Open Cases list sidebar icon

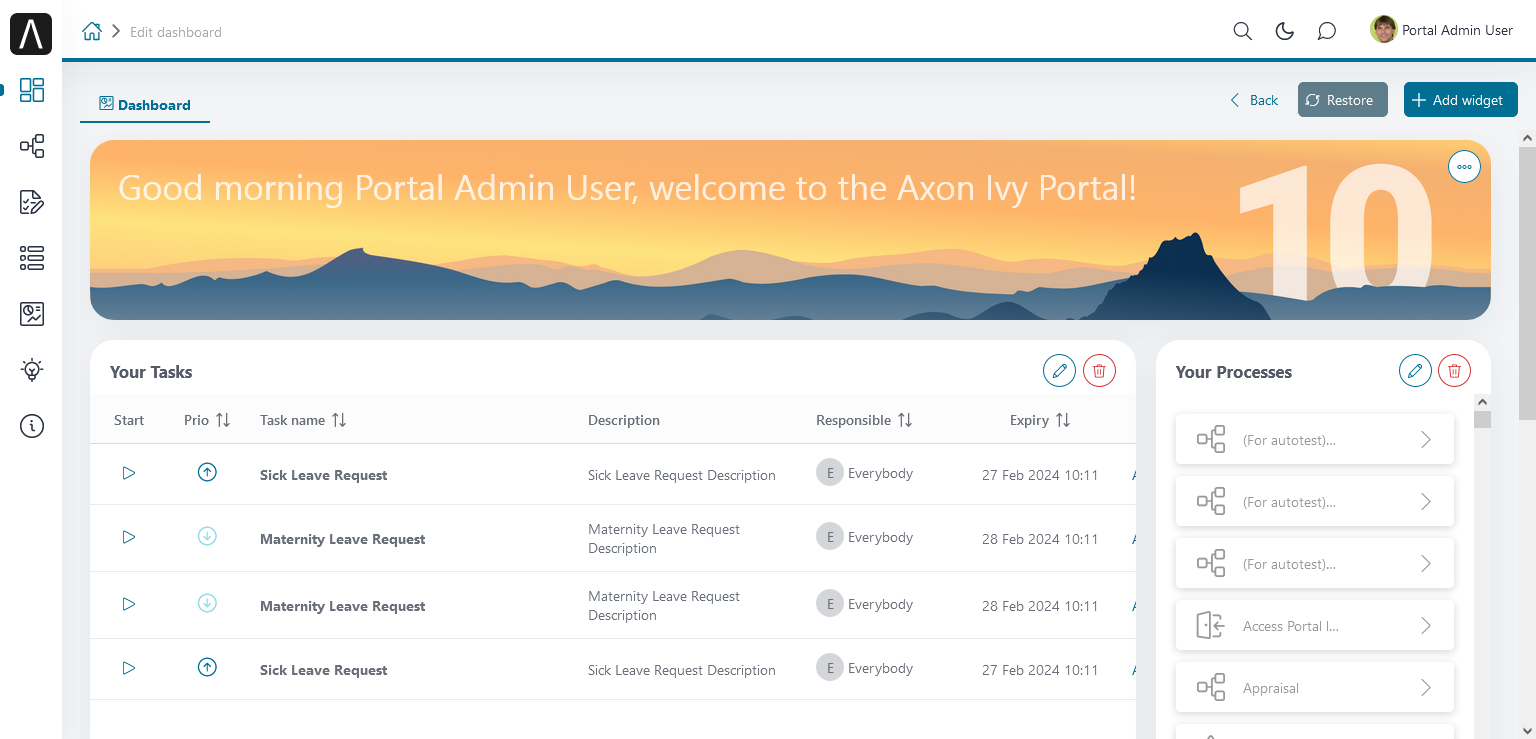click(x=32, y=258)
